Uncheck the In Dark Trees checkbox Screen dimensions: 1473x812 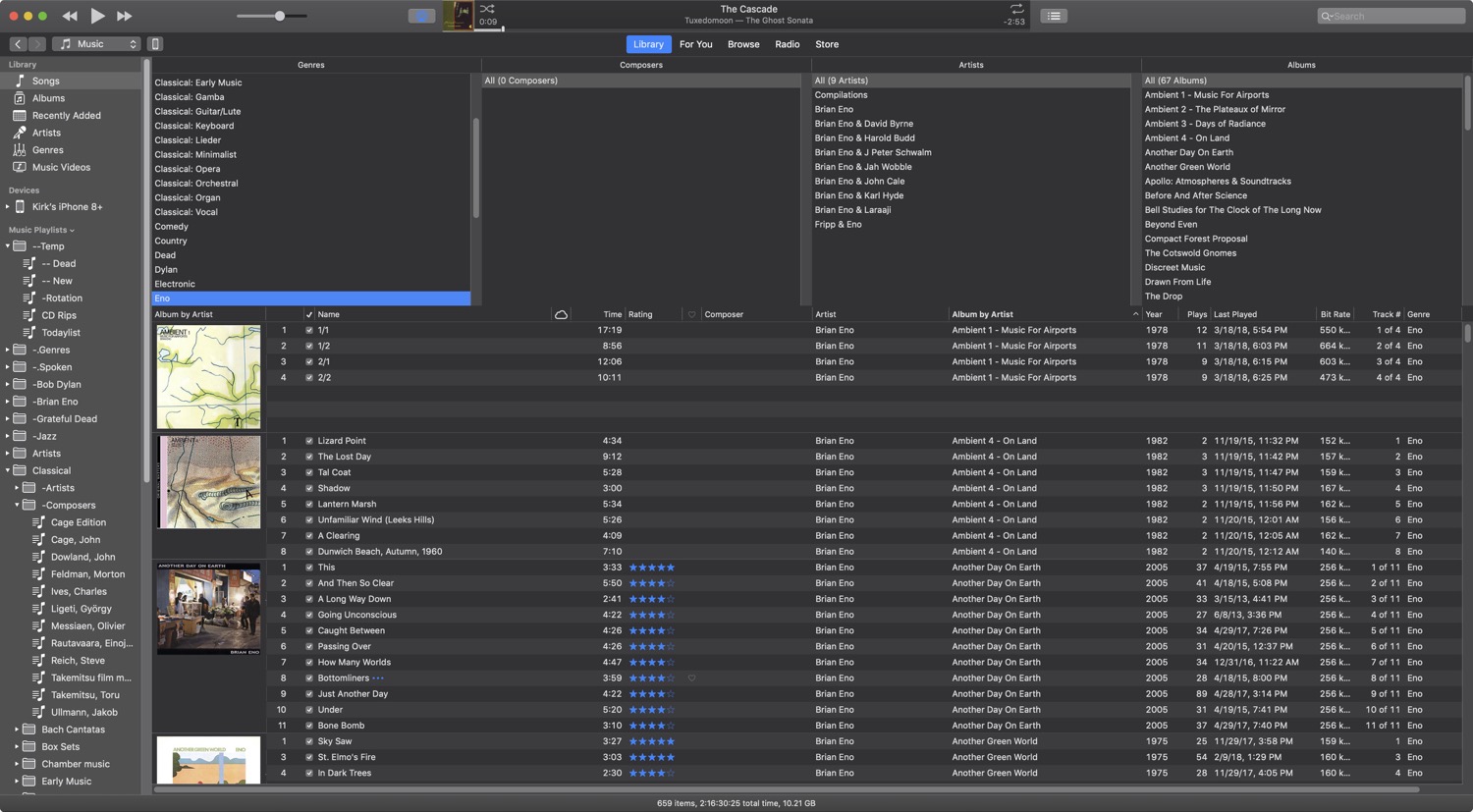click(309, 774)
